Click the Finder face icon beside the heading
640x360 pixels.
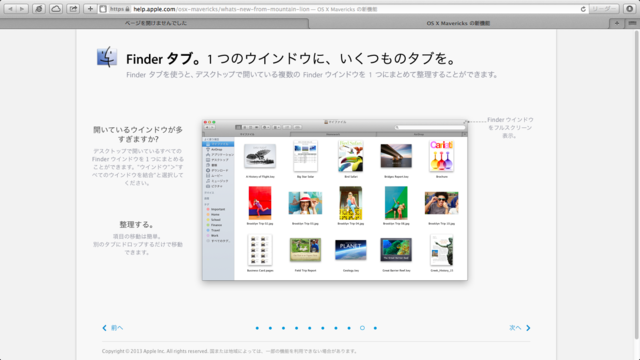107,57
